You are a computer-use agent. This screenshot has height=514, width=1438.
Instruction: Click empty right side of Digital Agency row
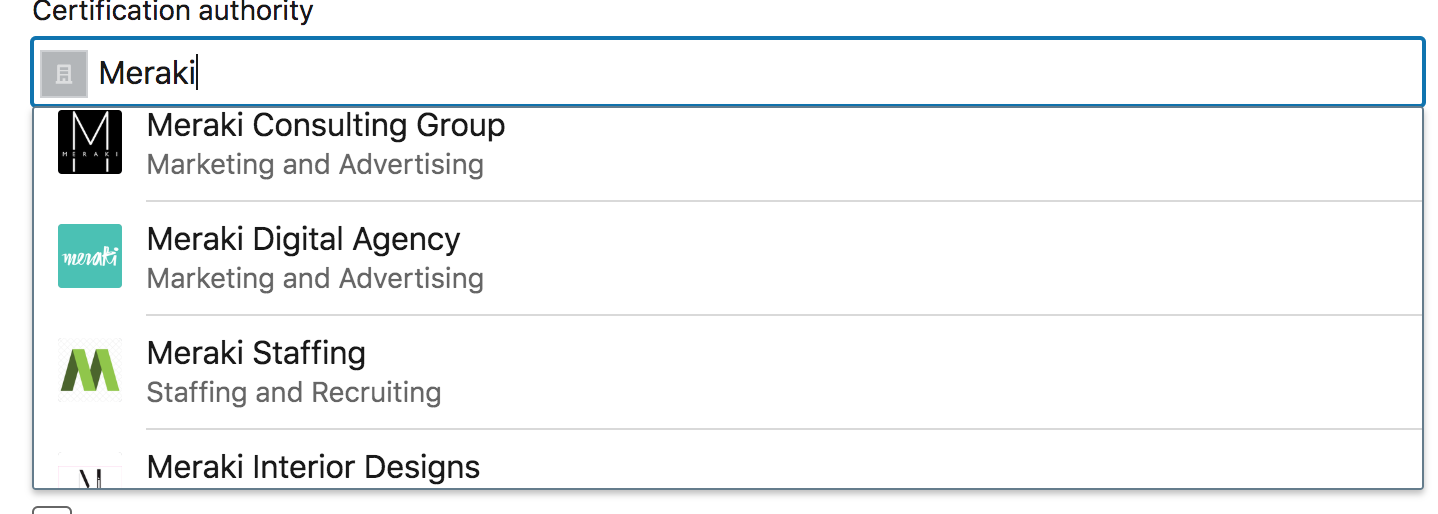point(1000,257)
